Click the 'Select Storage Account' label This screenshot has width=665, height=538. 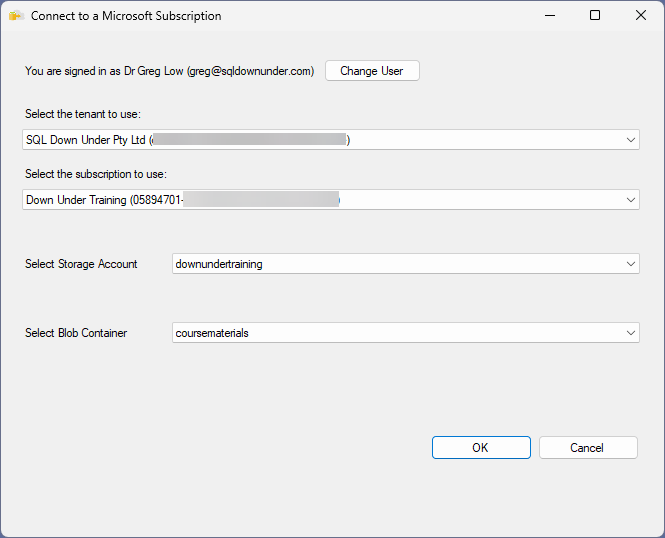pos(81,264)
